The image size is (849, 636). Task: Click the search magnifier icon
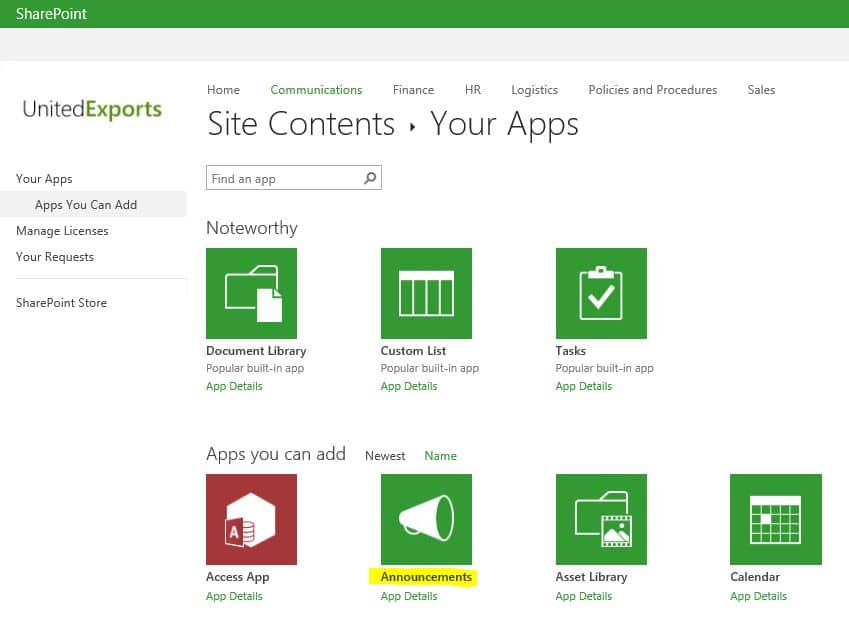point(370,178)
